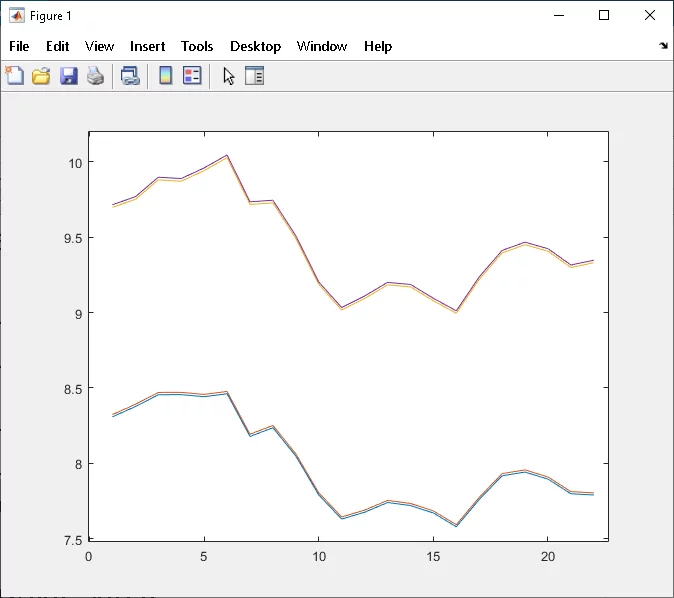Open a file using the folder icon

click(x=41, y=76)
